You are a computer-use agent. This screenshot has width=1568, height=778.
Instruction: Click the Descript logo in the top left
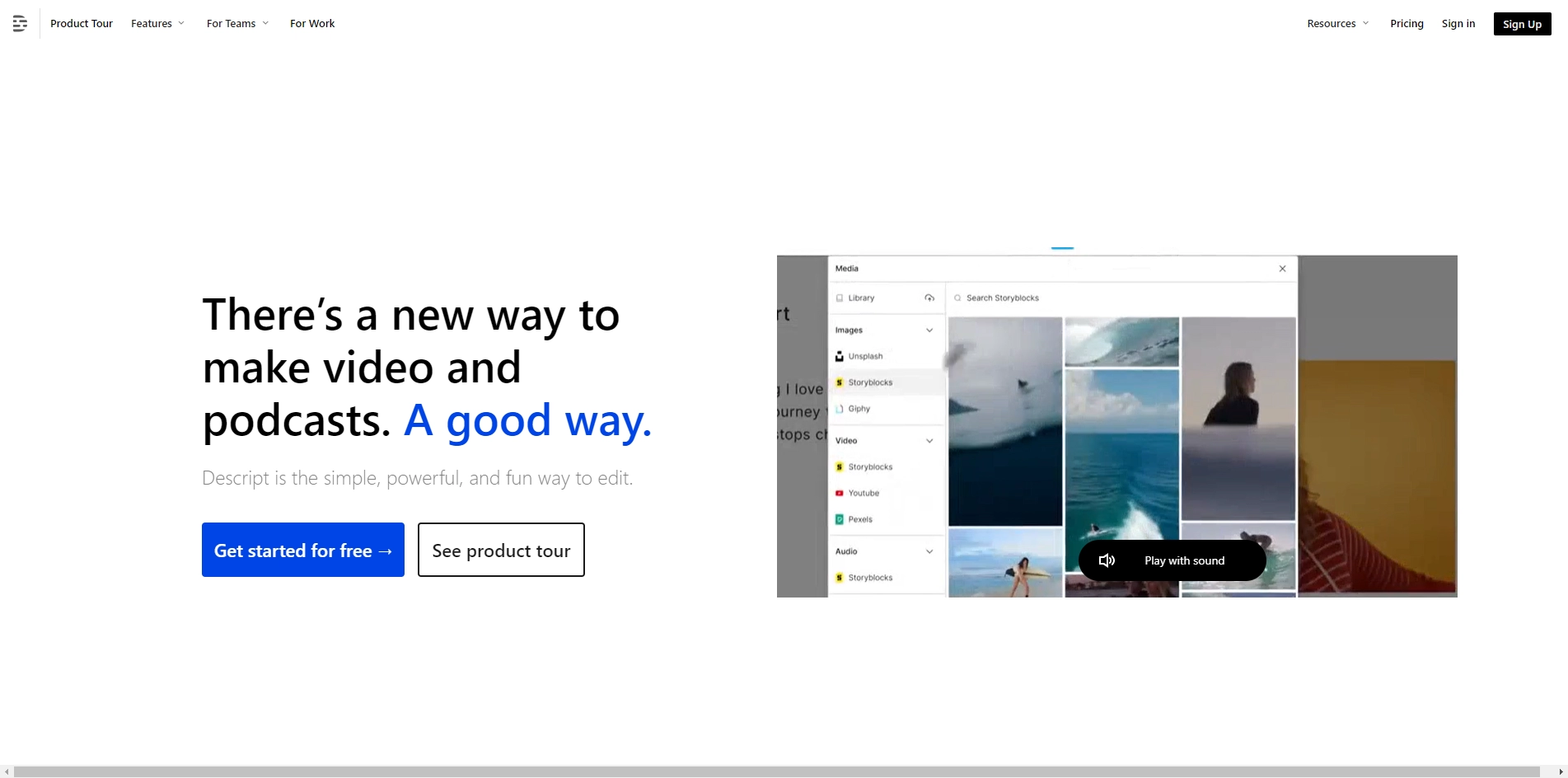19,23
